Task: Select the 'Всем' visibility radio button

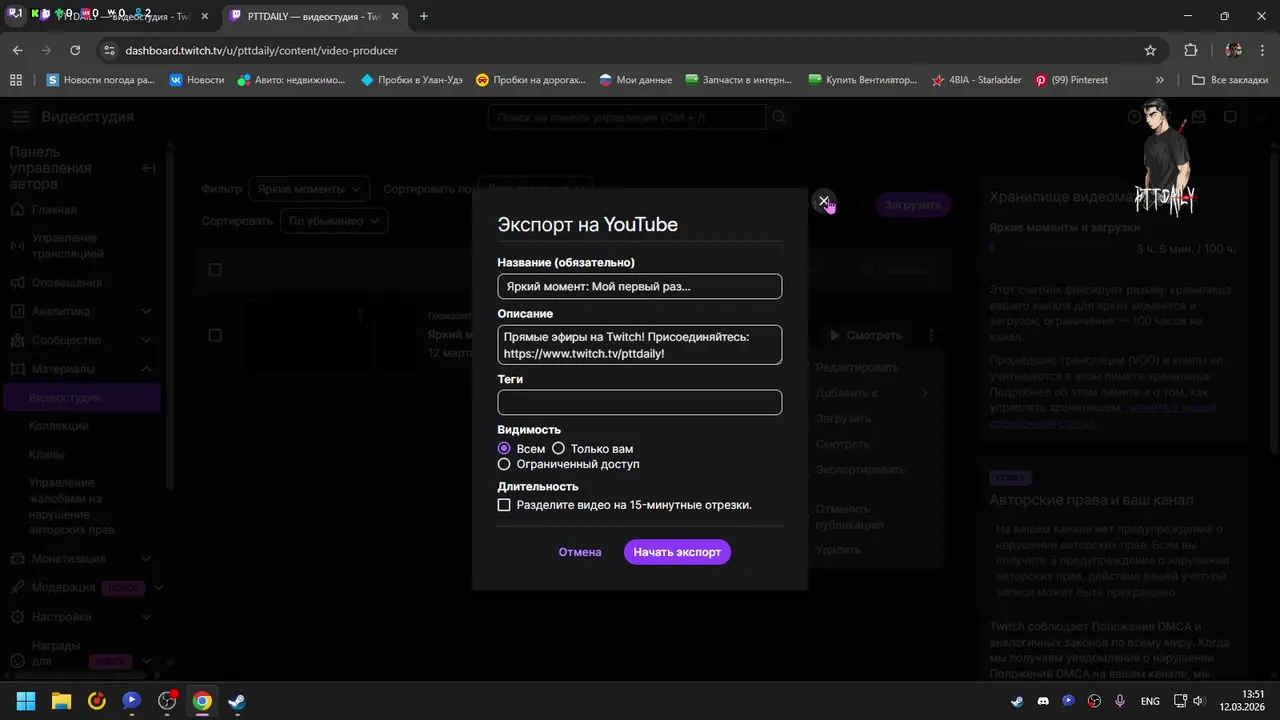Action: (504, 449)
